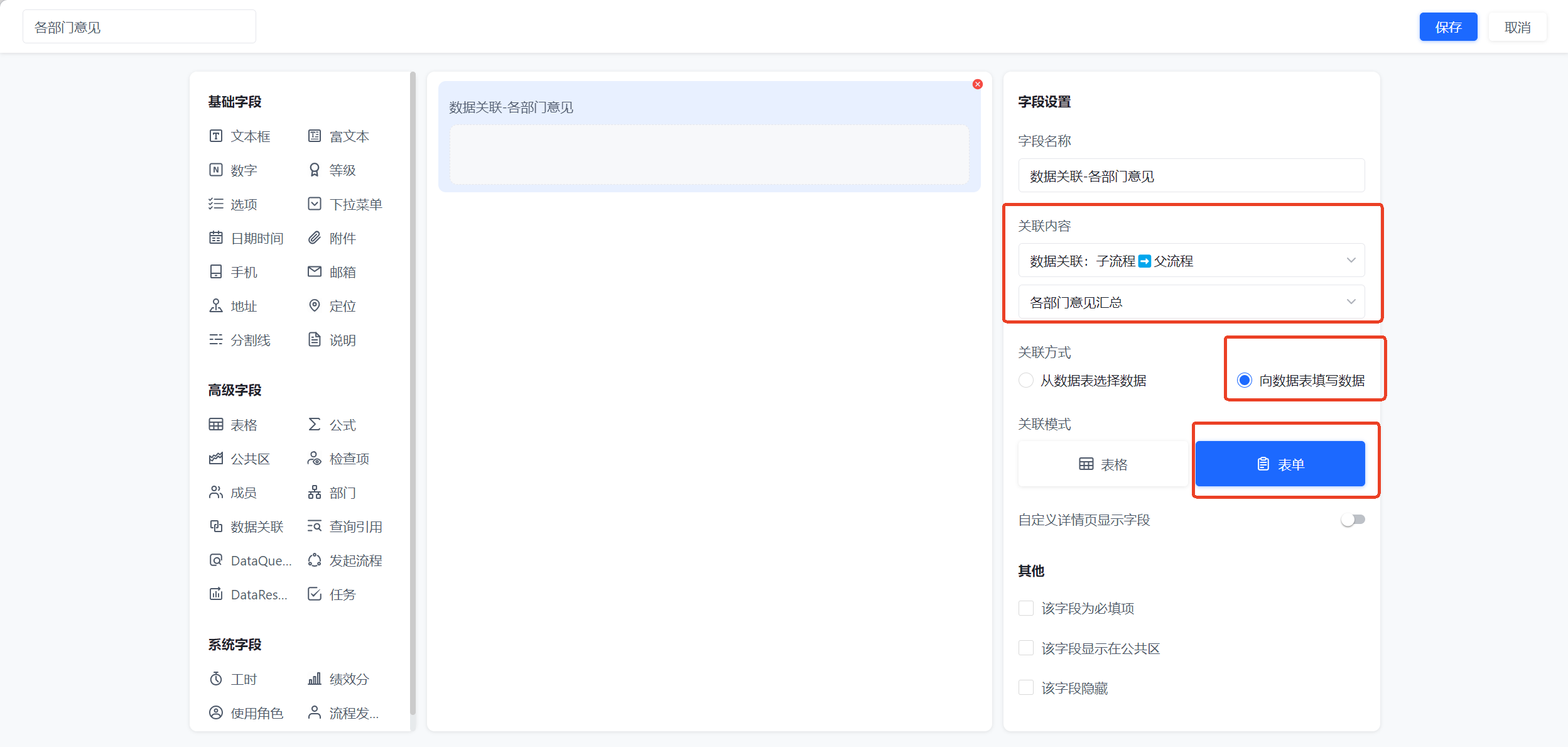The image size is (1568, 747).
Task: Add the advanced 表格 table field
Action: click(233, 424)
